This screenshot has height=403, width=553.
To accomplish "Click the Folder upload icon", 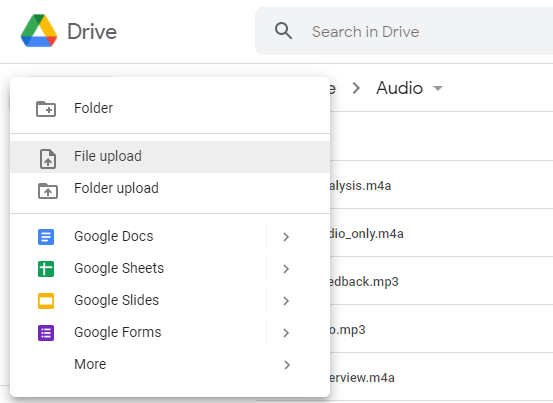I will coord(48,191).
